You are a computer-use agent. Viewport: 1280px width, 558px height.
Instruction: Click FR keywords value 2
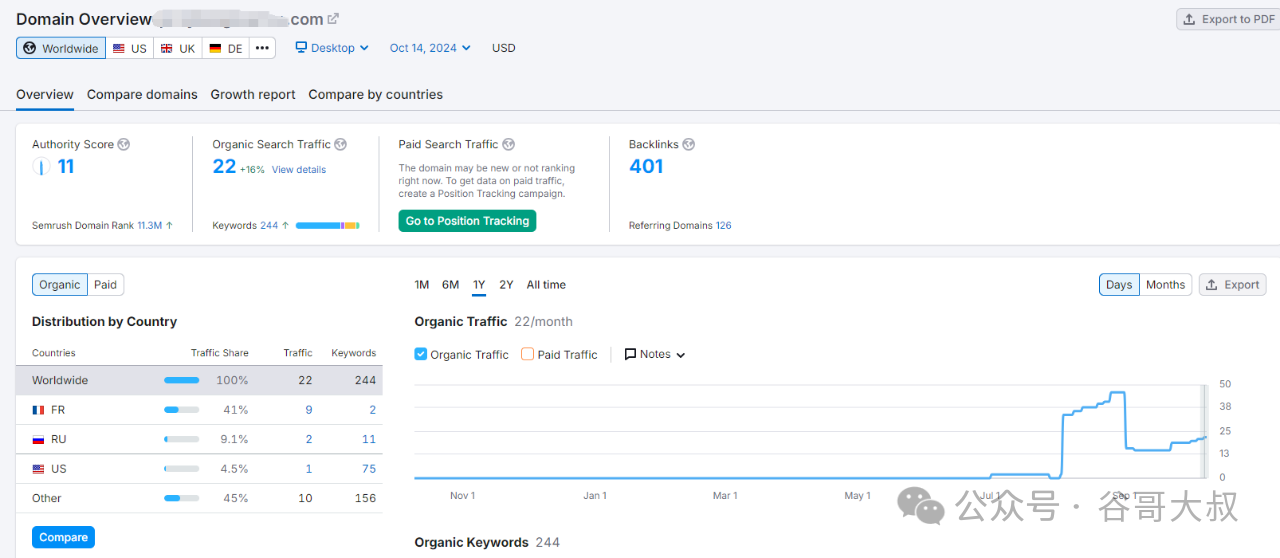[373, 410]
